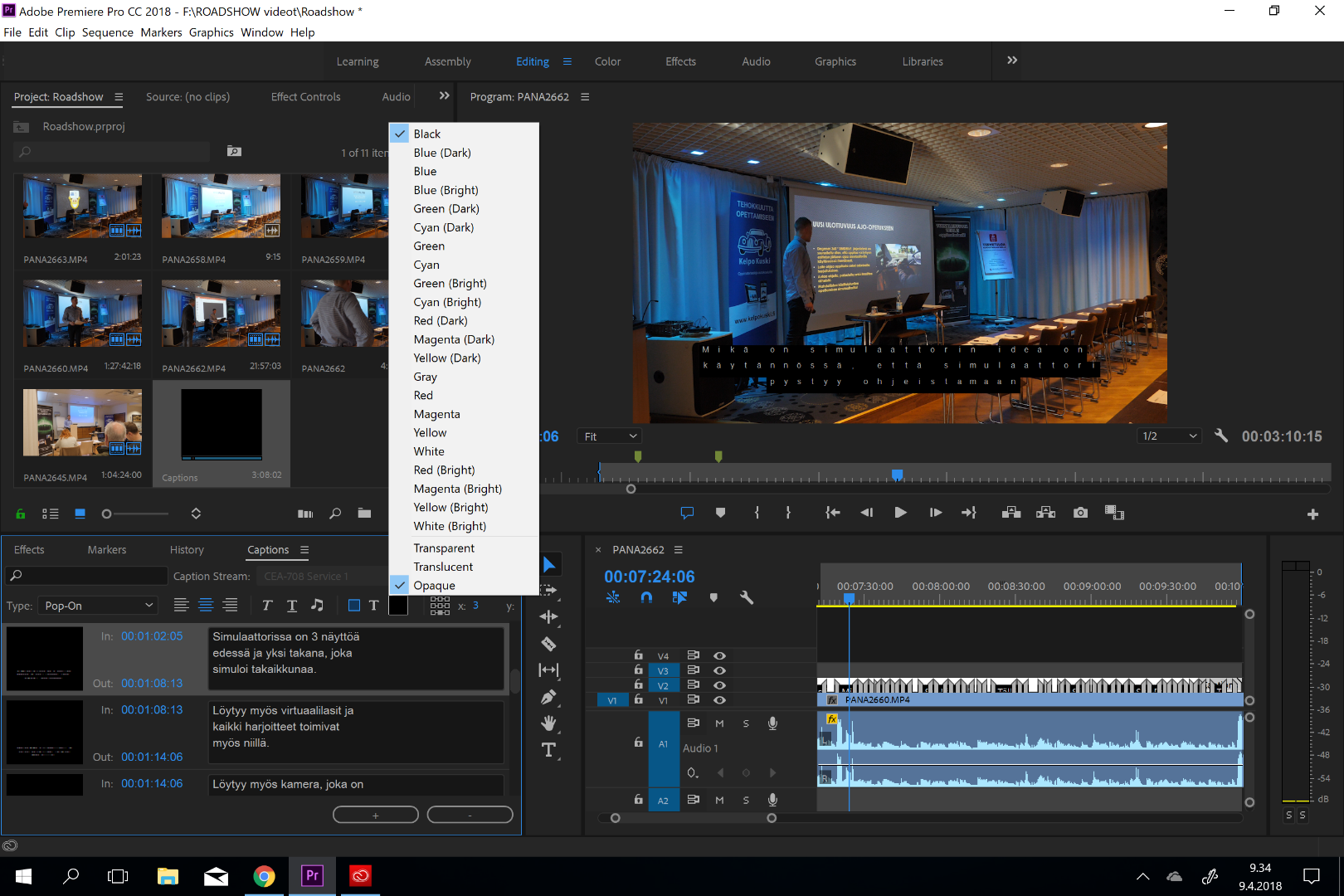The height and width of the screenshot is (896, 1344).
Task: Open Program monitor settings wrench
Action: [x=1221, y=436]
